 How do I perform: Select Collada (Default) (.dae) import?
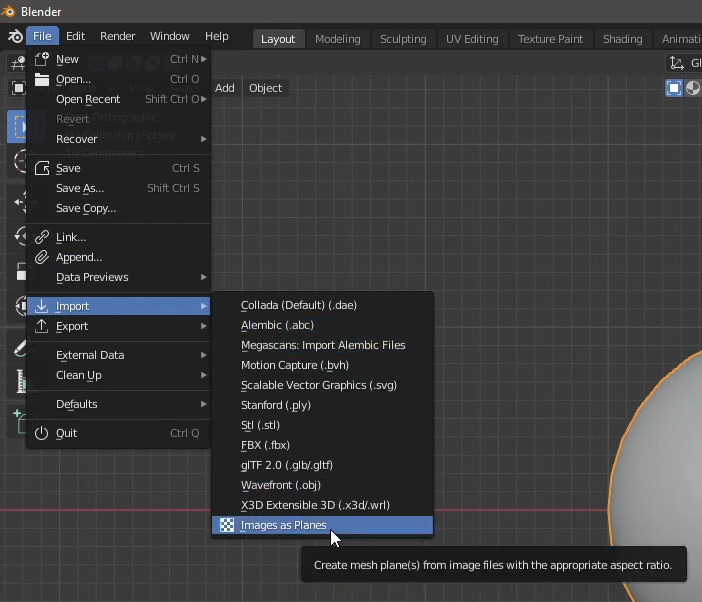tap(322, 305)
